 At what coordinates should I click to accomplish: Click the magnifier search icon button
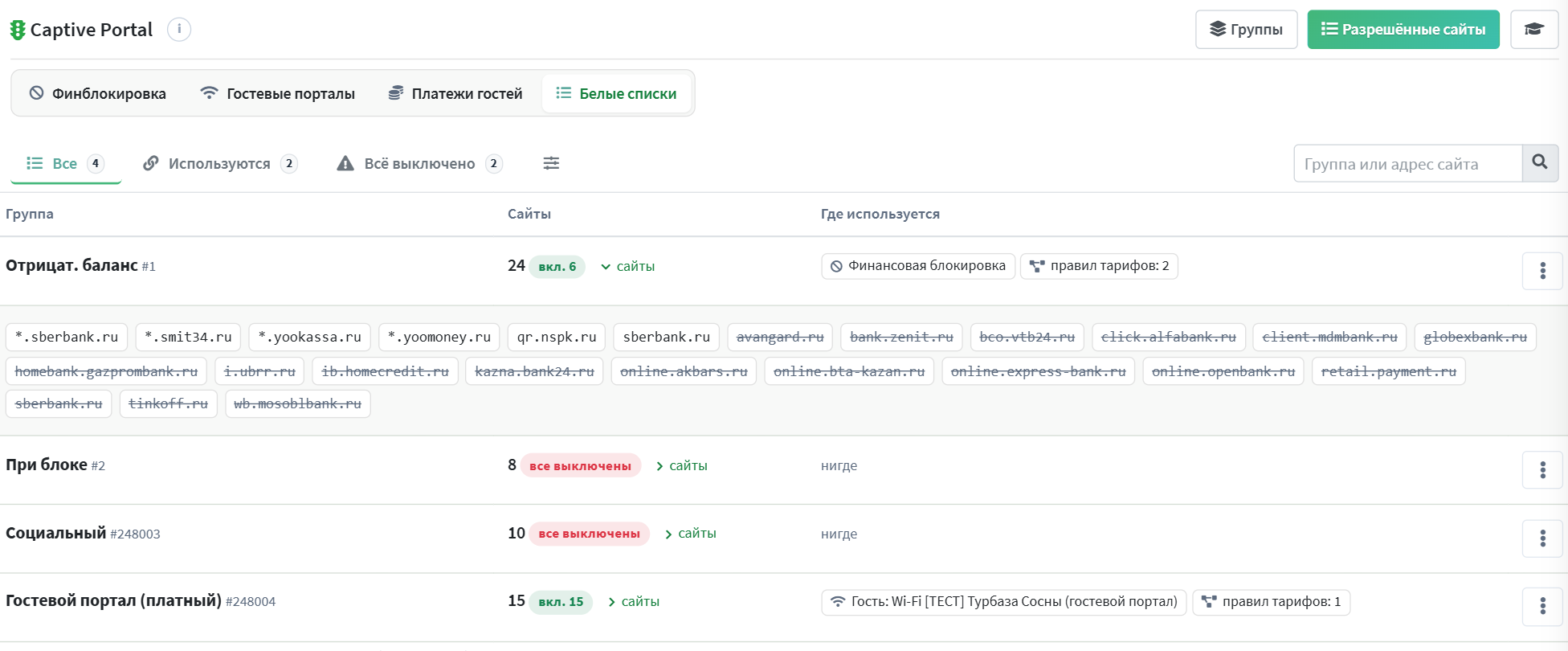click(x=1540, y=163)
